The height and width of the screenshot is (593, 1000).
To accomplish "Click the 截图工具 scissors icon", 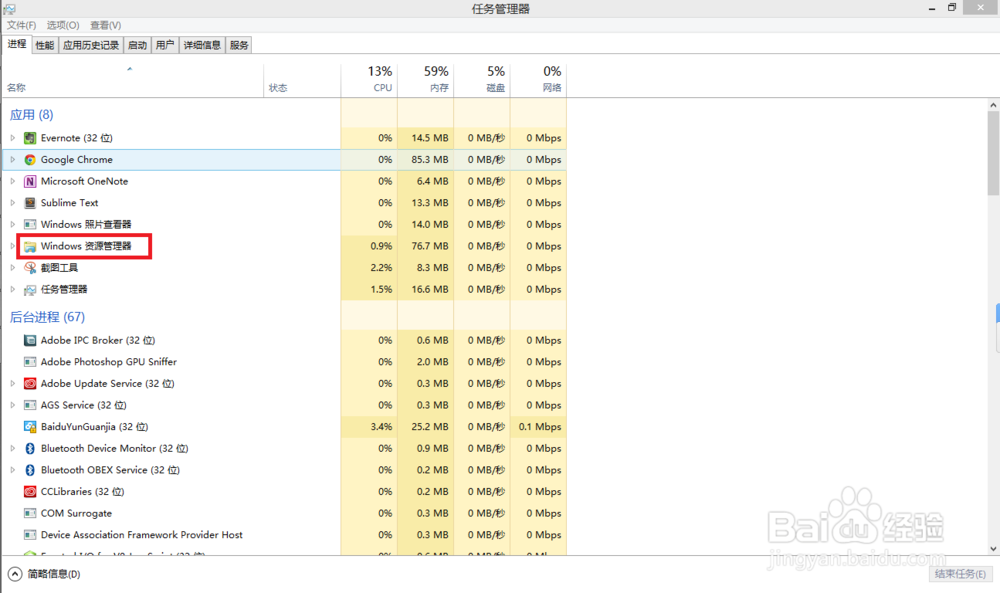I will point(30,268).
